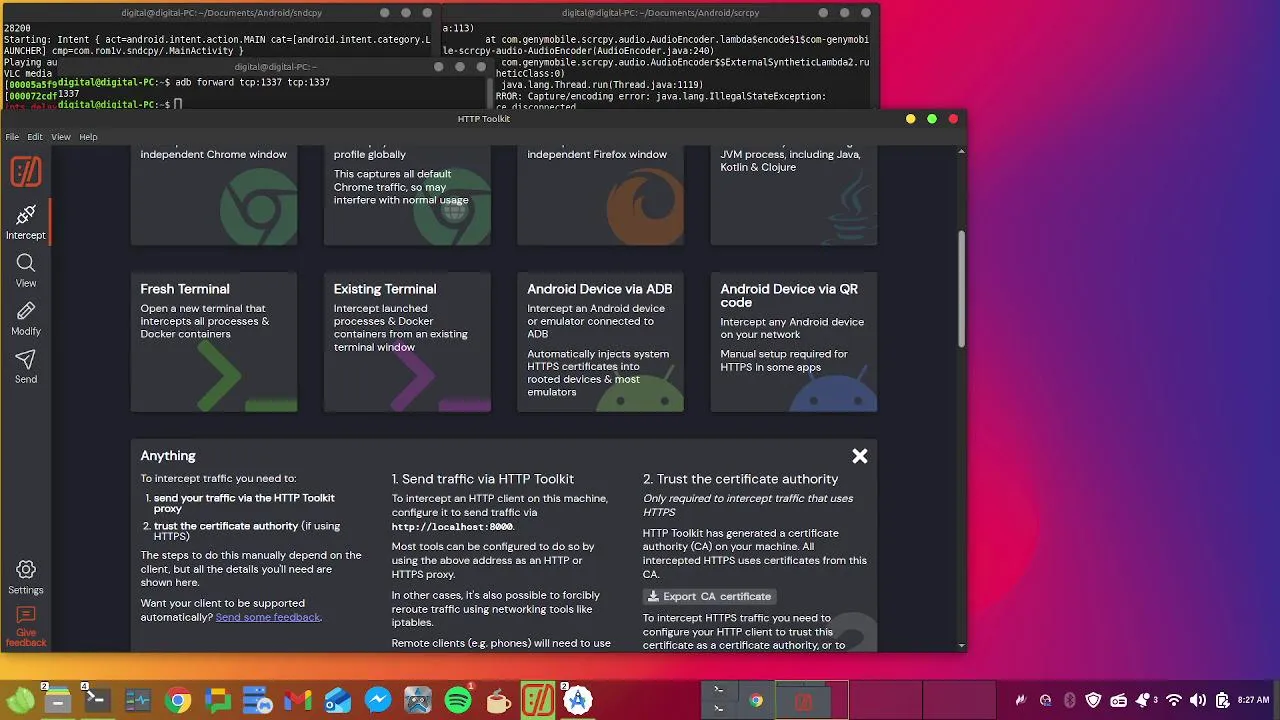Click the flame icon in system tray
This screenshot has width=1280, height=720.
[x=1021, y=700]
